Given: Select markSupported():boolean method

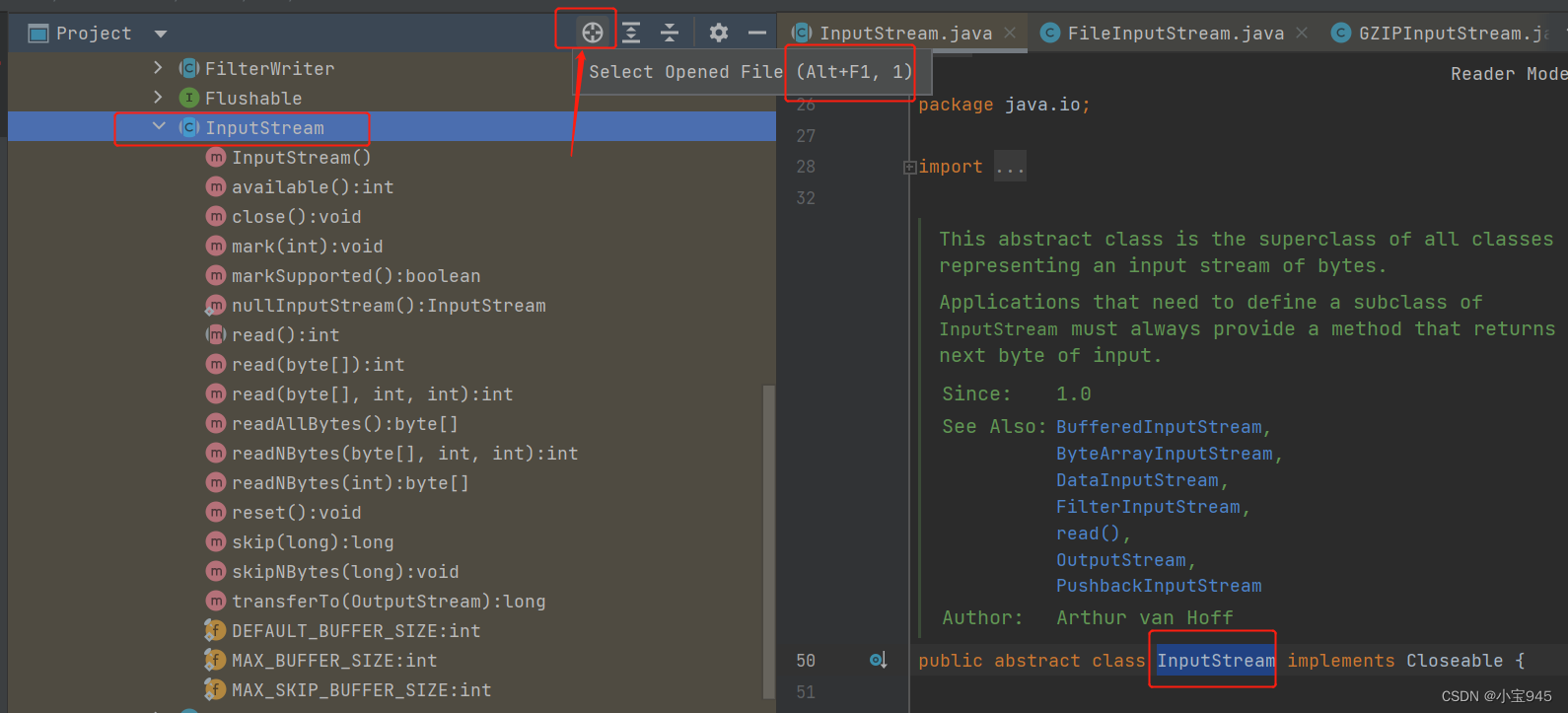Looking at the screenshot, I should (356, 276).
